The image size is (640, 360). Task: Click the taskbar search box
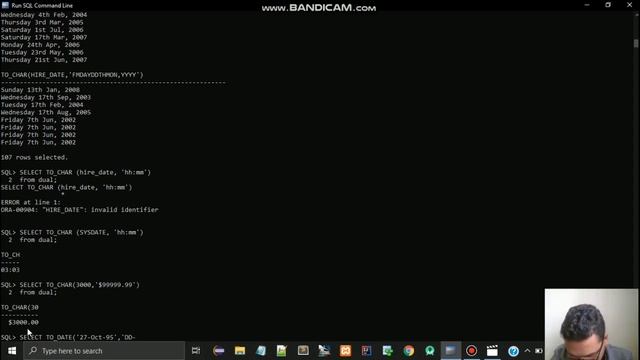104,351
